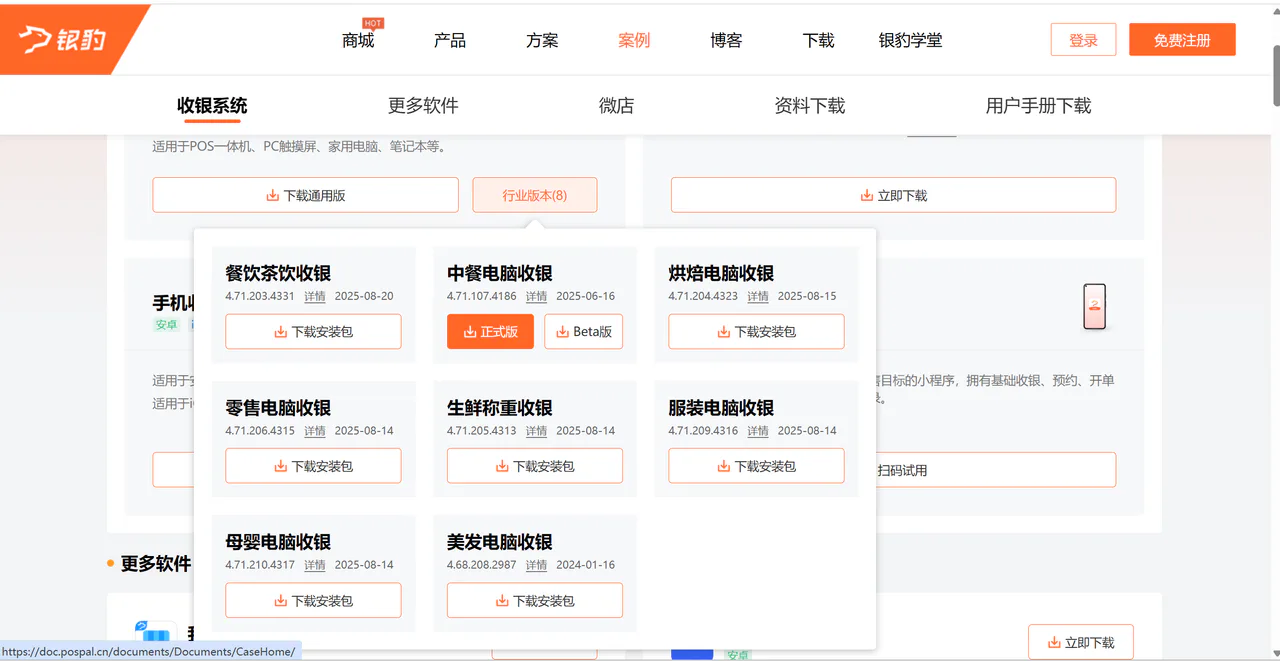Open 详情 link for 烘焙电脑收银
The image size is (1280, 661).
coord(758,296)
